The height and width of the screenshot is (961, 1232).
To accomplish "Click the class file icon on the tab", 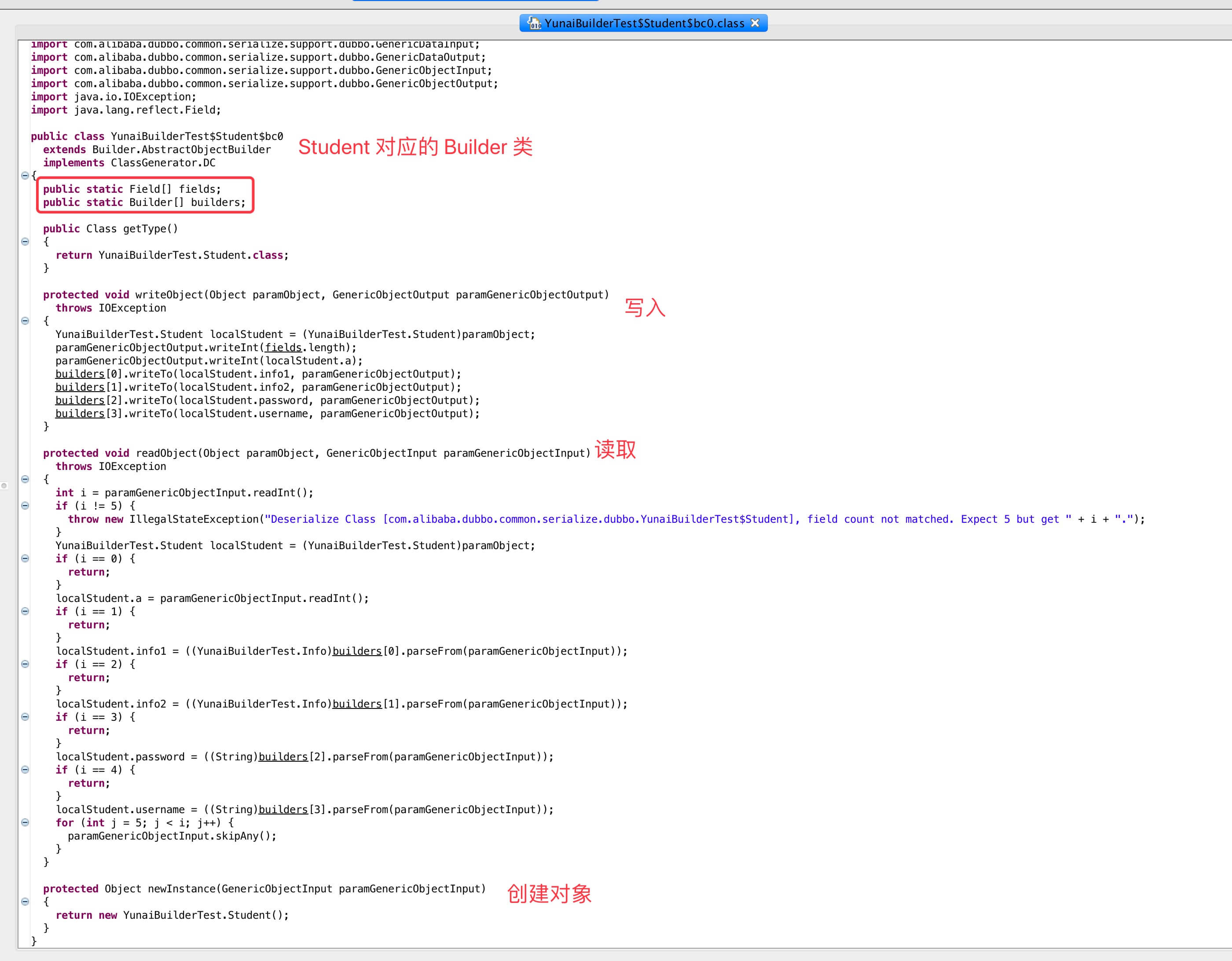I will pos(533,23).
